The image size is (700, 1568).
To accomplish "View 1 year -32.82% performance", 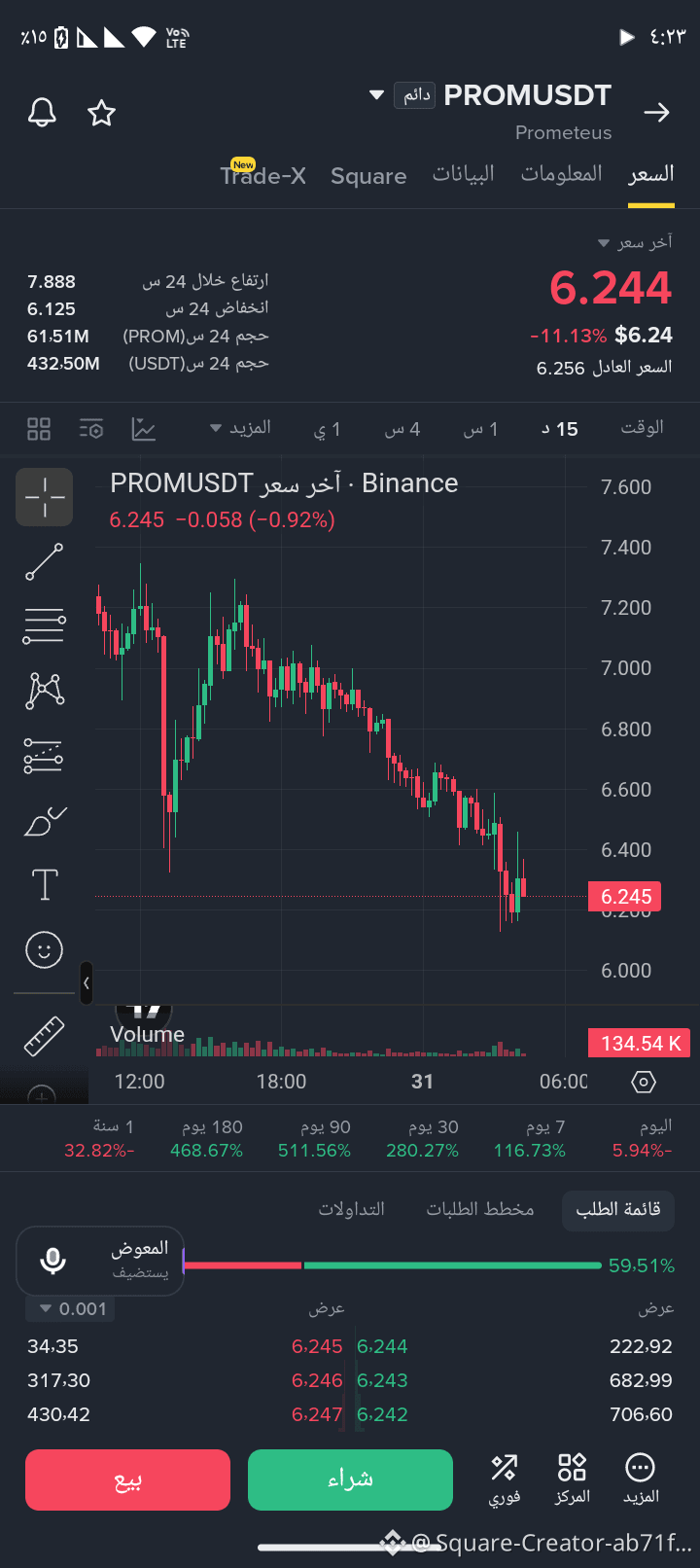I will point(99,1138).
